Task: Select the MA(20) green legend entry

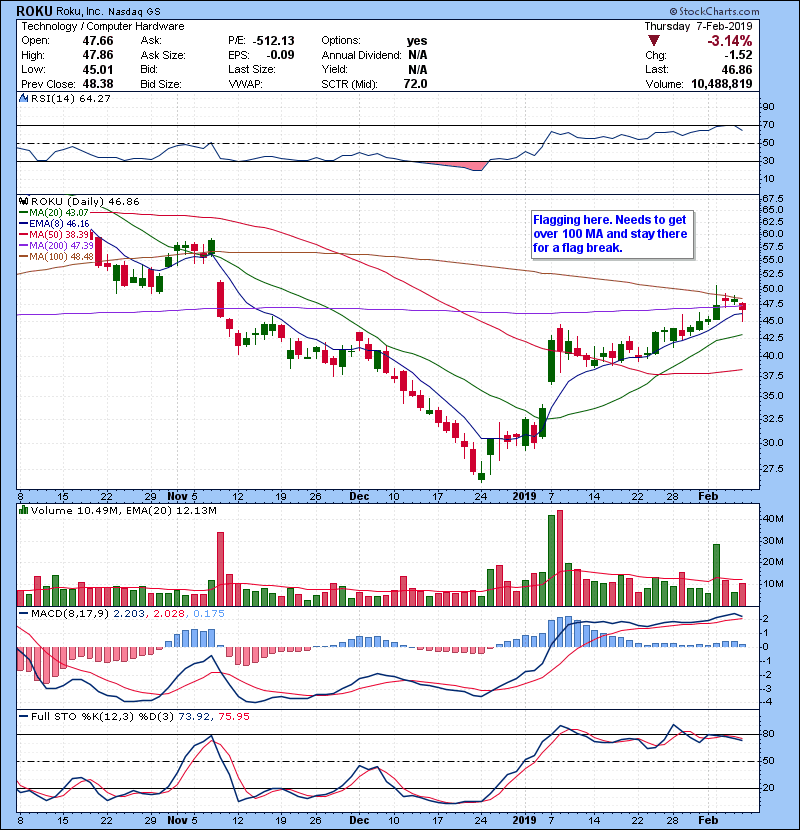Action: click(54, 212)
